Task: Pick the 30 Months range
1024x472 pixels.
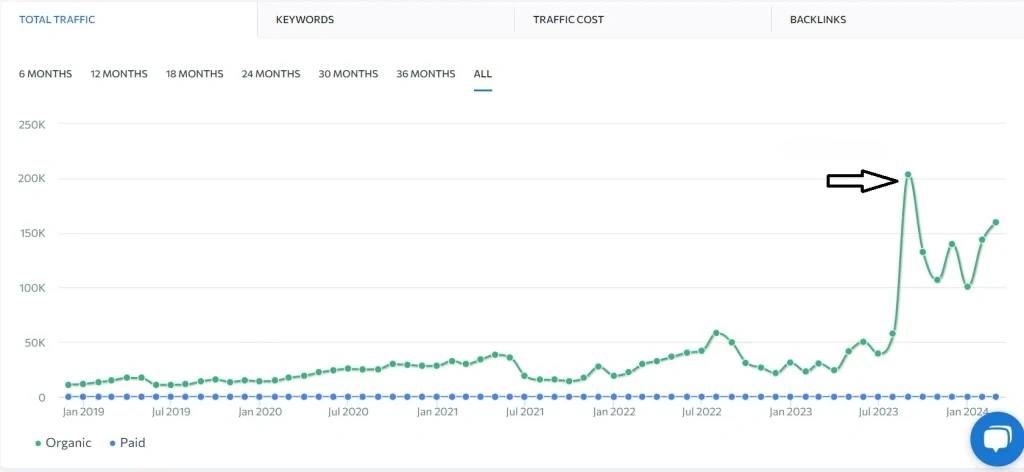Action: tap(348, 74)
